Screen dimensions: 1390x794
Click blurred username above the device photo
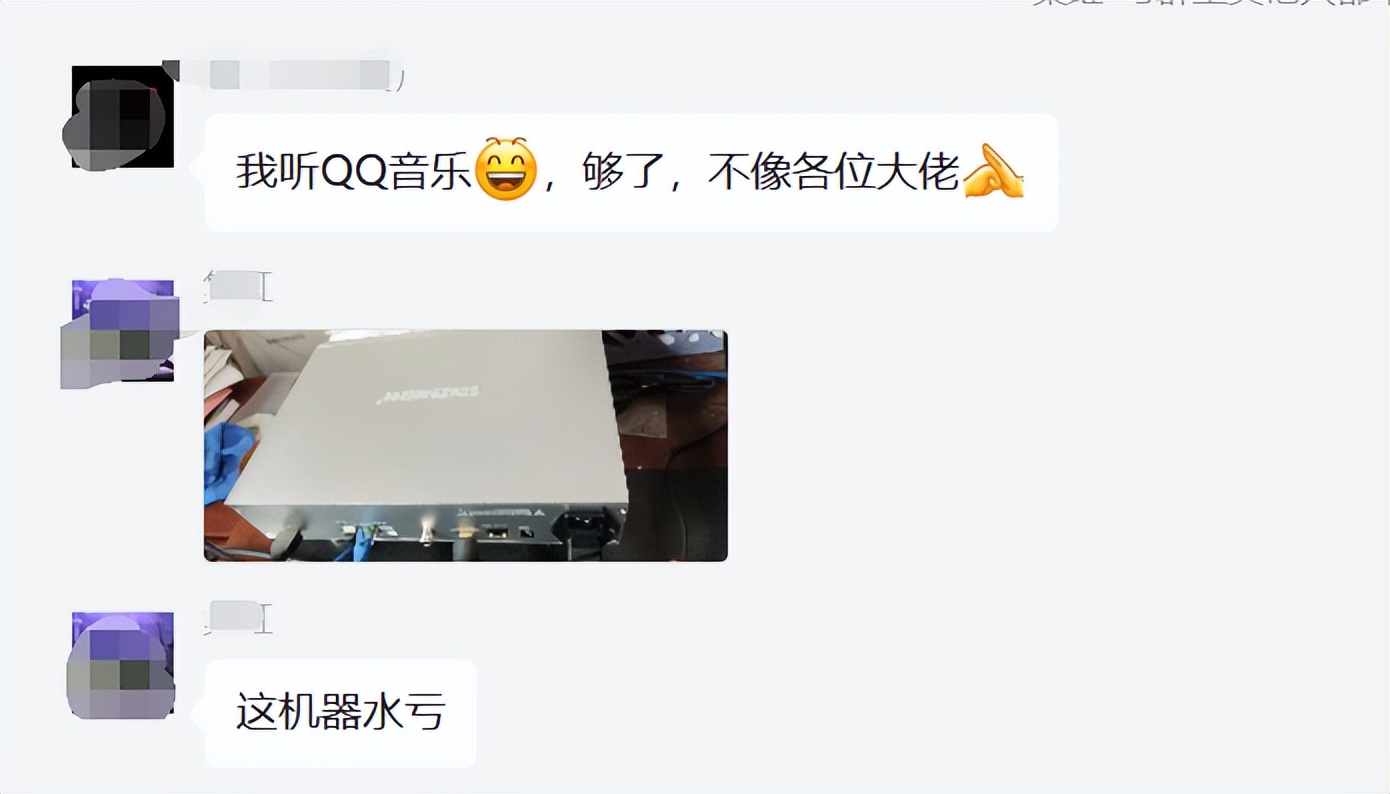(238, 286)
